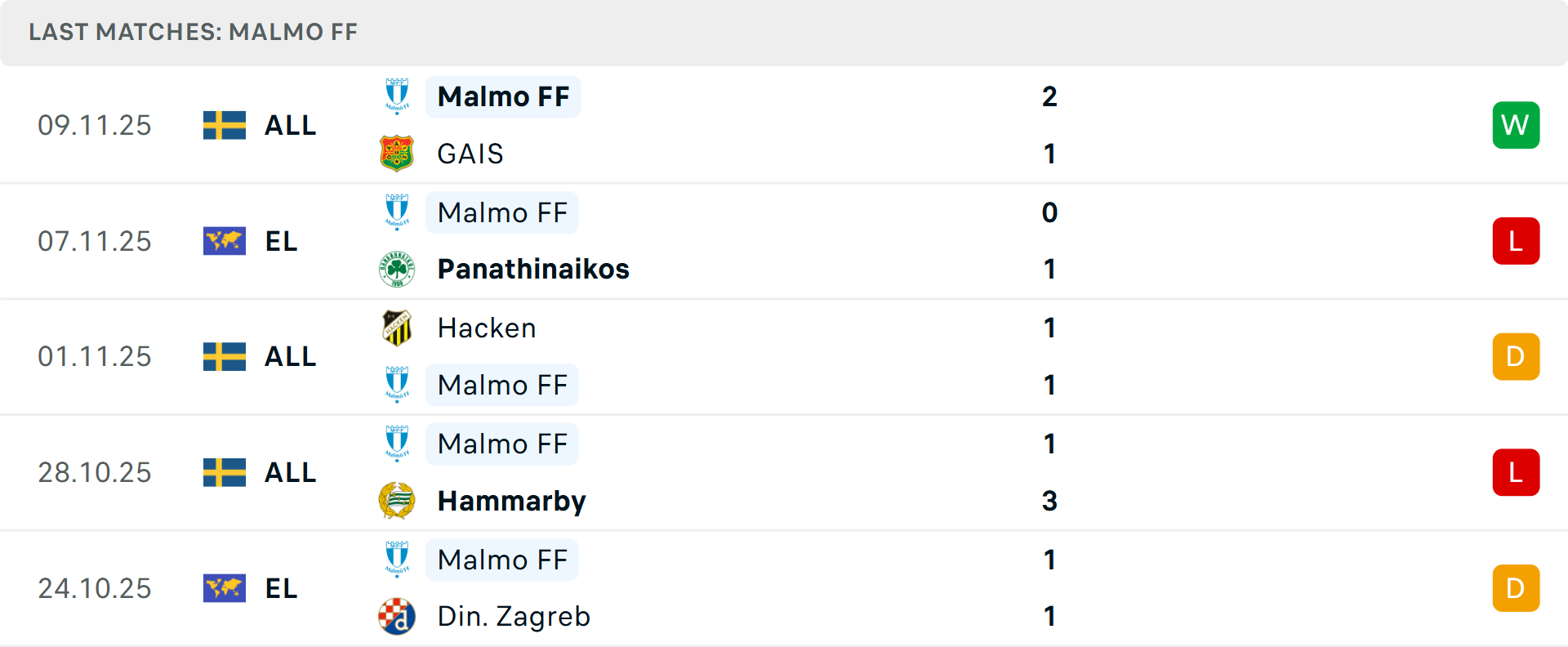Screen dimensions: 1568x647
Task: Click the GAIS club crest icon
Action: (x=397, y=154)
